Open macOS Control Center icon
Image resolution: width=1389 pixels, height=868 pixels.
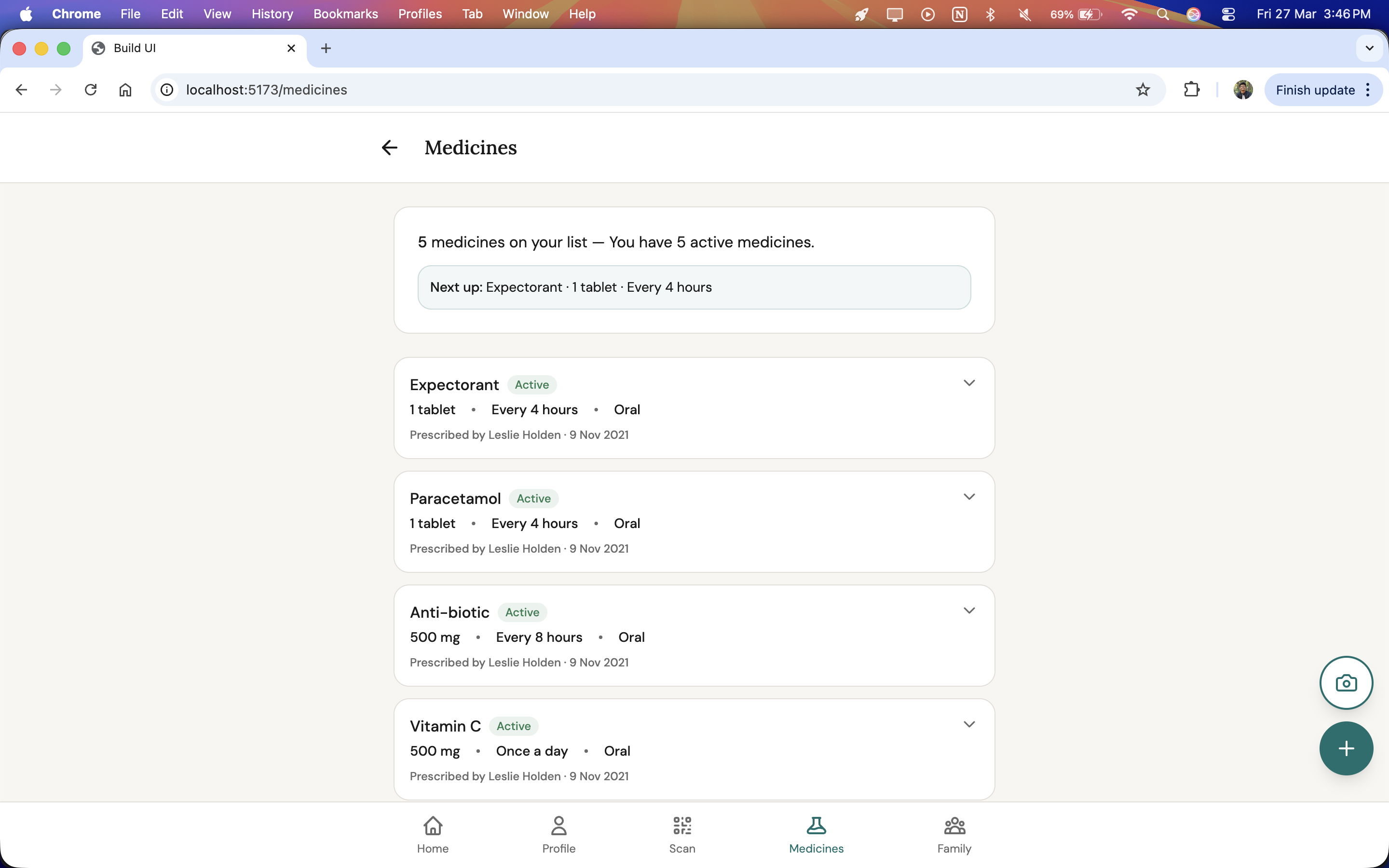point(1228,14)
